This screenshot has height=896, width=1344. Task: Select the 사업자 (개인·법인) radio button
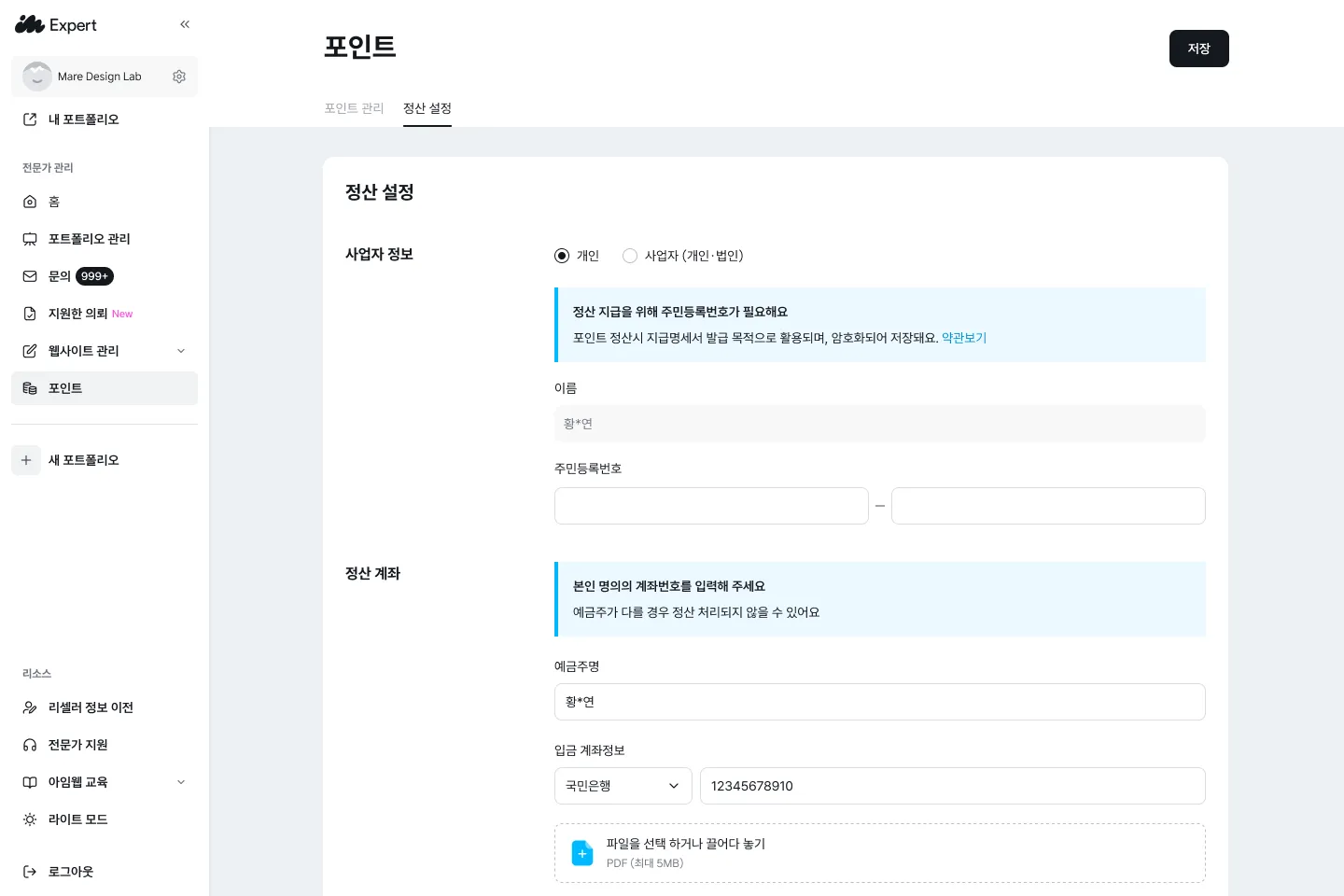point(630,256)
